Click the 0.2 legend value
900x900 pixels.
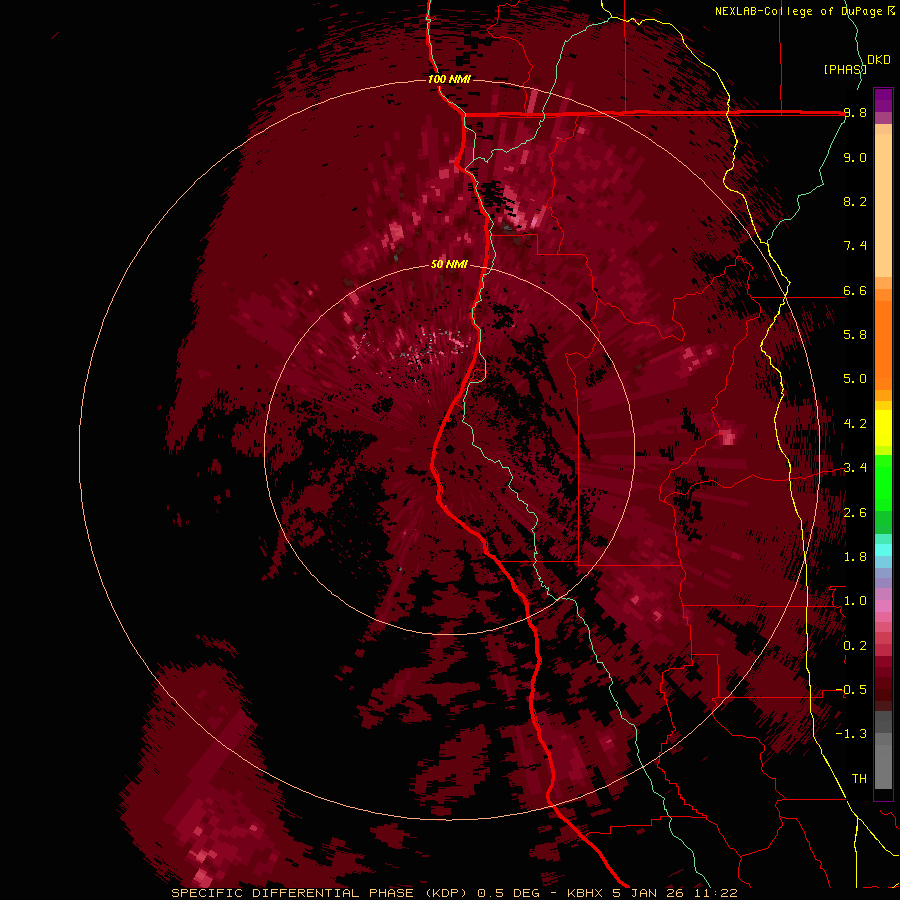[x=855, y=646]
